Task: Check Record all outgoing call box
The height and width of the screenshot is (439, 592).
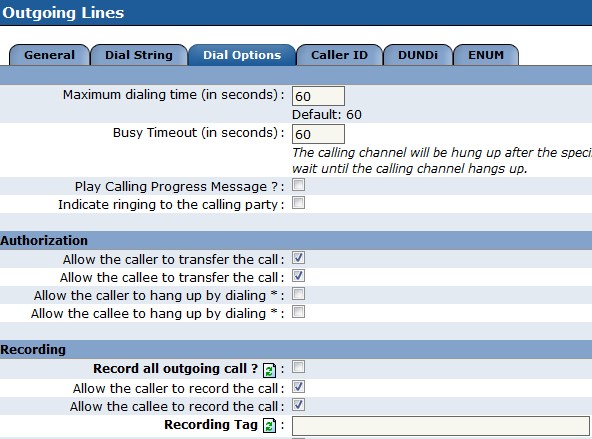Action: click(299, 367)
